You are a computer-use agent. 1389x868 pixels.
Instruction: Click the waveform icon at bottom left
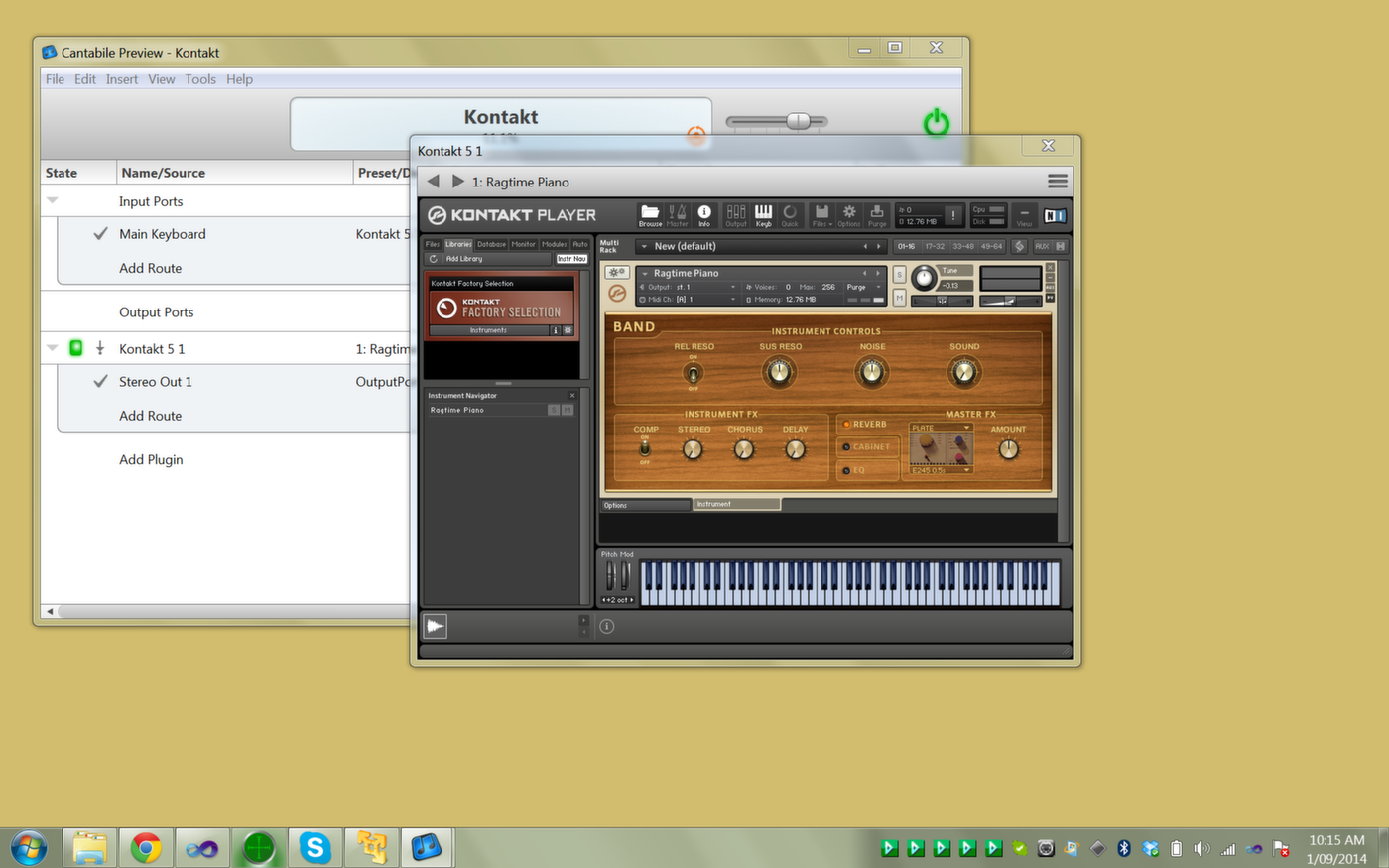(x=435, y=626)
